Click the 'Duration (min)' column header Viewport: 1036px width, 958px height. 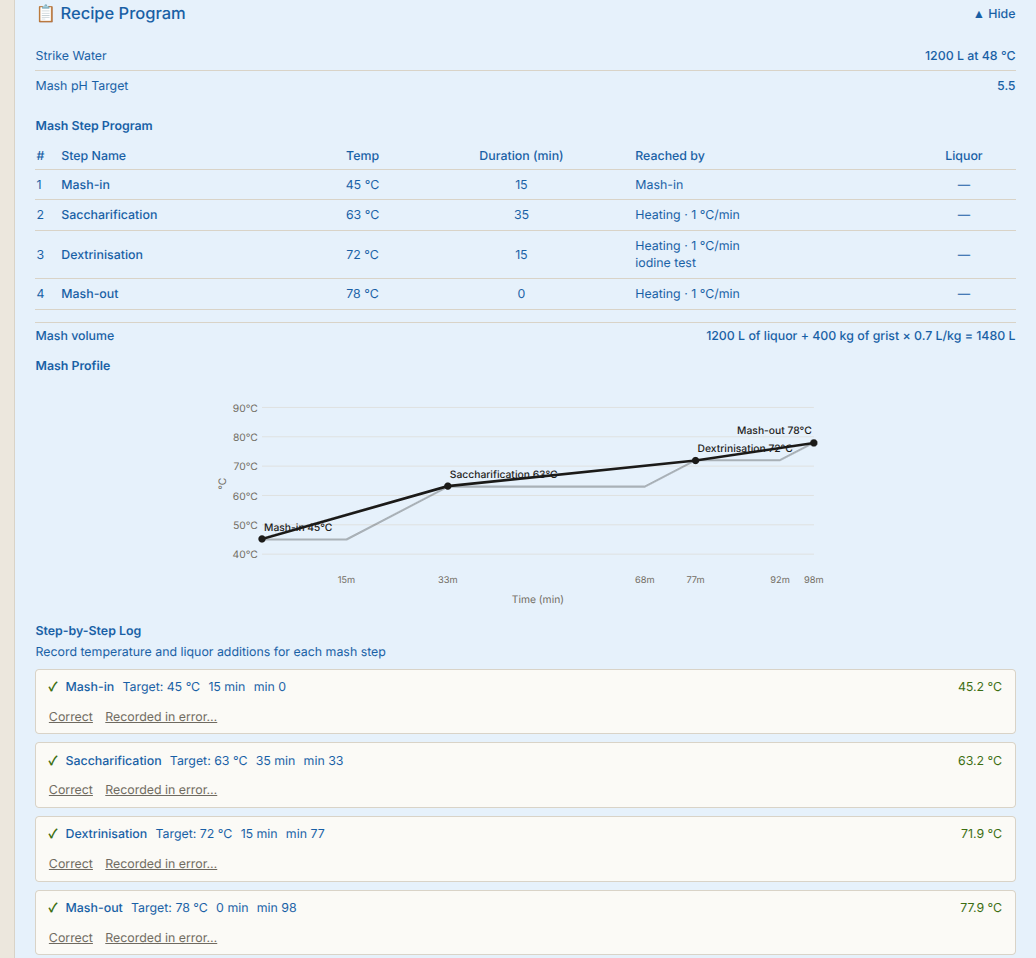tap(521, 156)
